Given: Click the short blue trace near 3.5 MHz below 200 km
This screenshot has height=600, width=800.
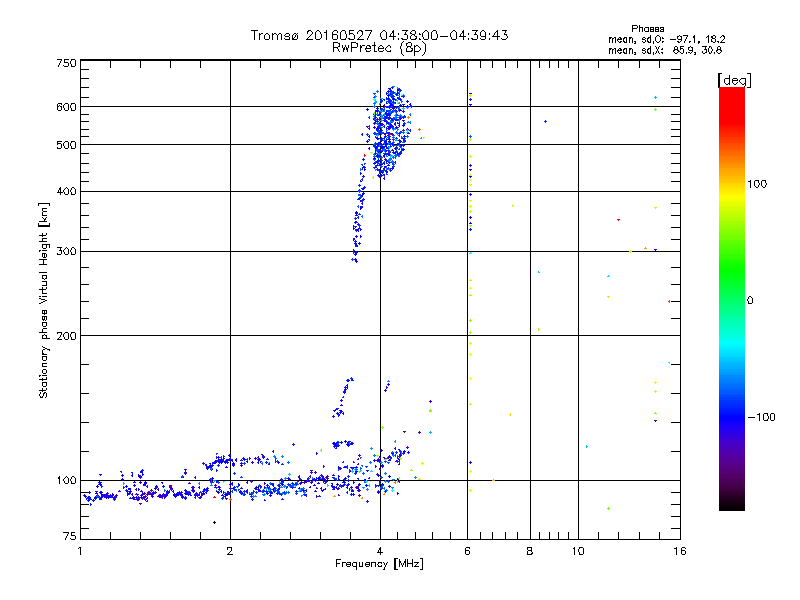Looking at the screenshot, I should click(342, 397).
